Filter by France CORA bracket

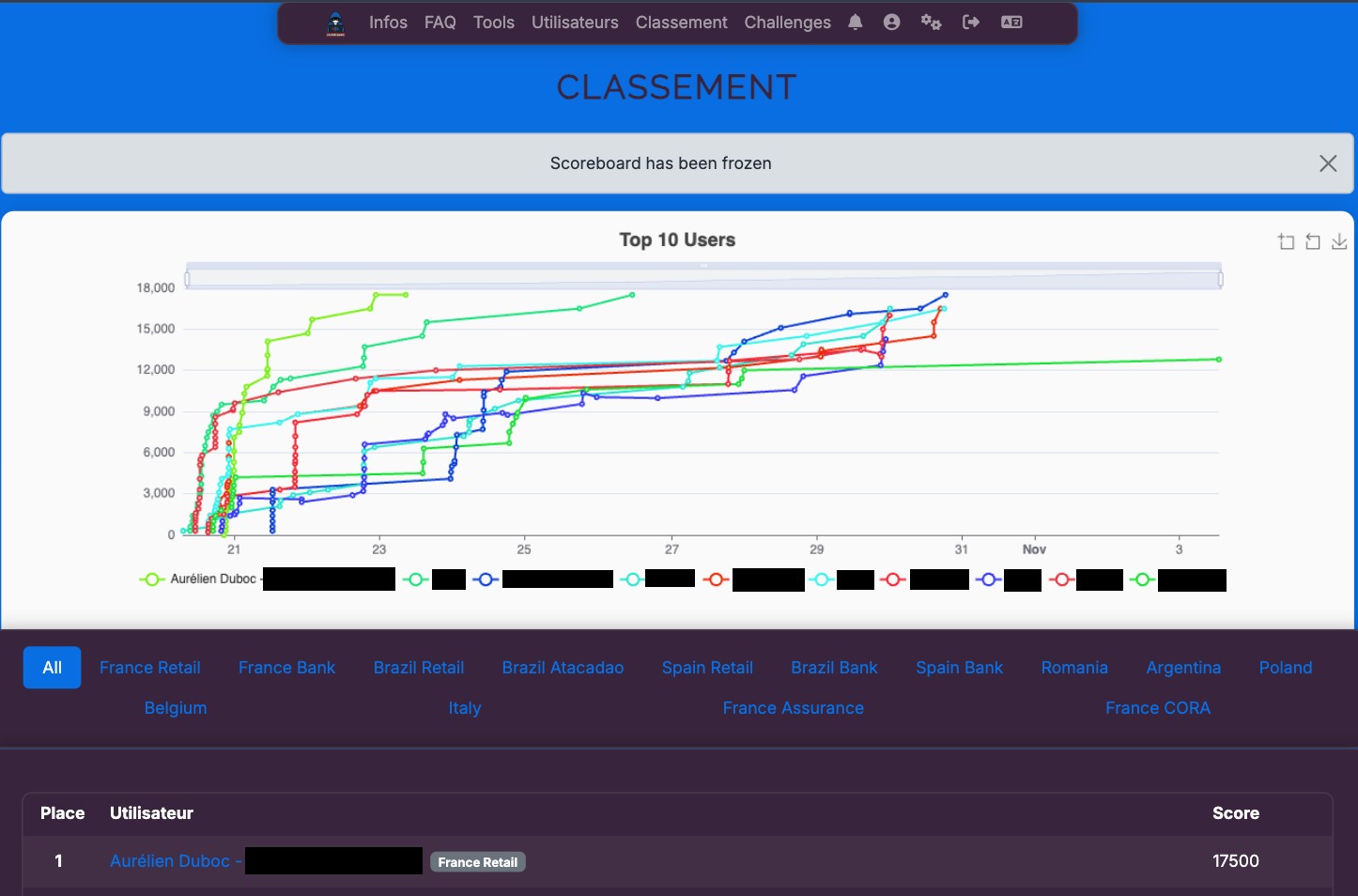coord(1157,708)
